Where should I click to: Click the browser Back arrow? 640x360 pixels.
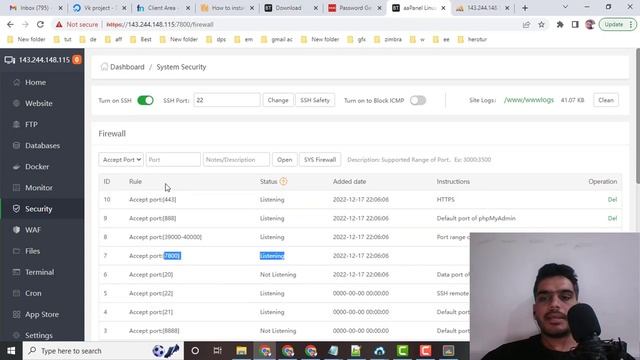(11, 24)
